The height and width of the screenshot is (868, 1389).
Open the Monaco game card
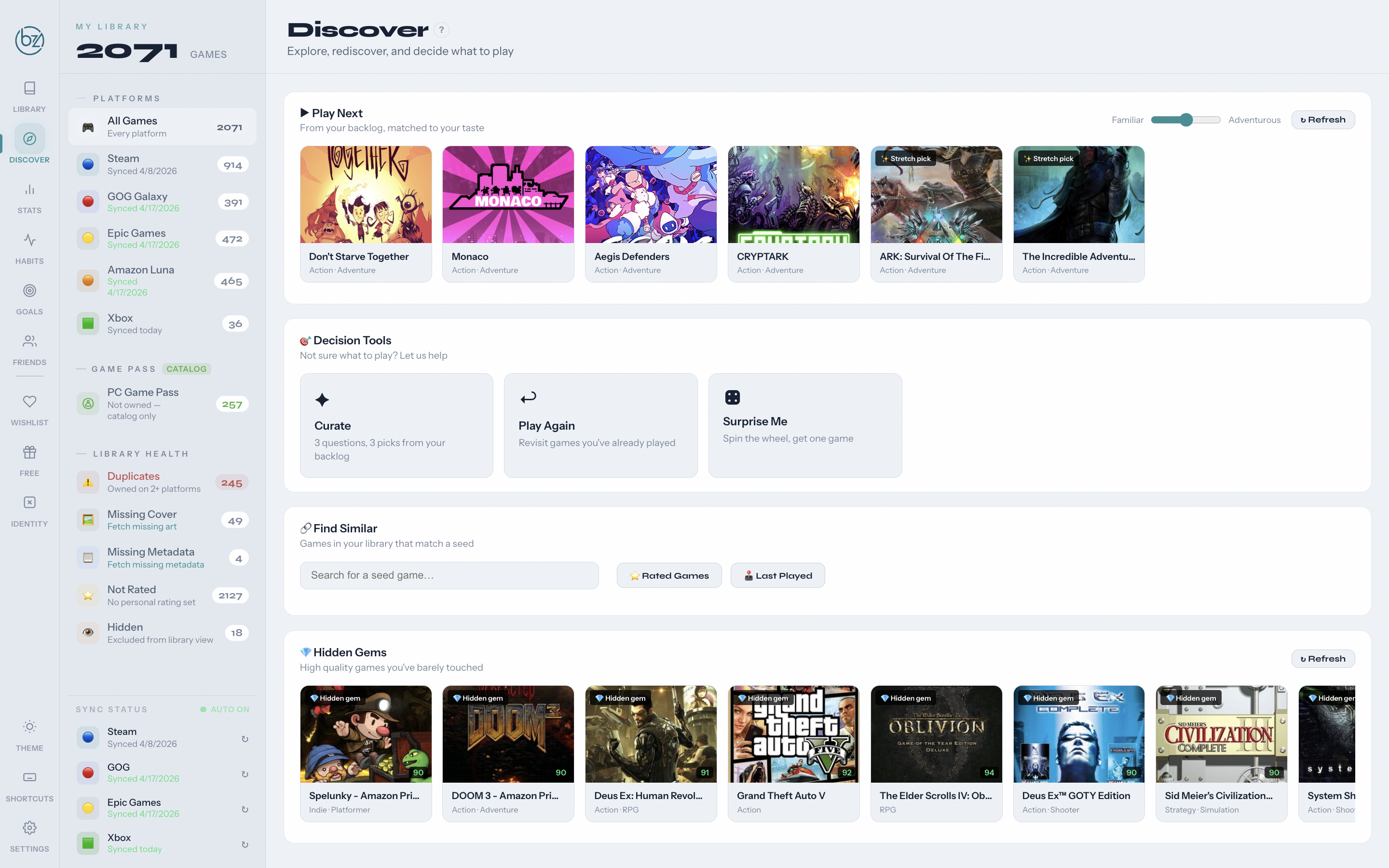508,214
